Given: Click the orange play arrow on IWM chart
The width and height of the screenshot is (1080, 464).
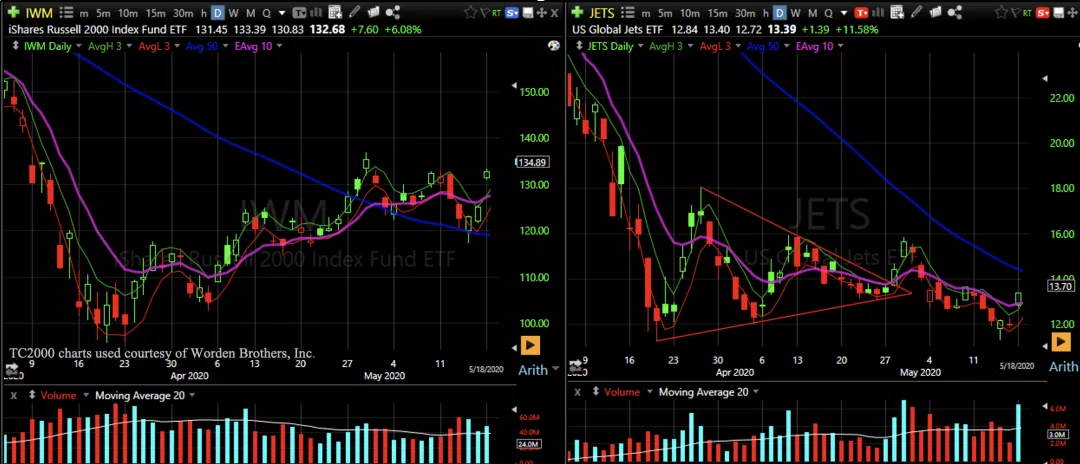Looking at the screenshot, I should 531,346.
